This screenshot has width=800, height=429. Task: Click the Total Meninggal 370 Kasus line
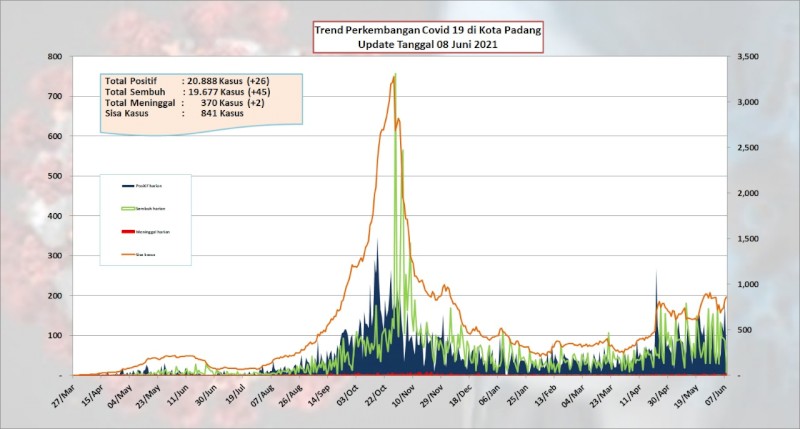pyautogui.click(x=185, y=103)
